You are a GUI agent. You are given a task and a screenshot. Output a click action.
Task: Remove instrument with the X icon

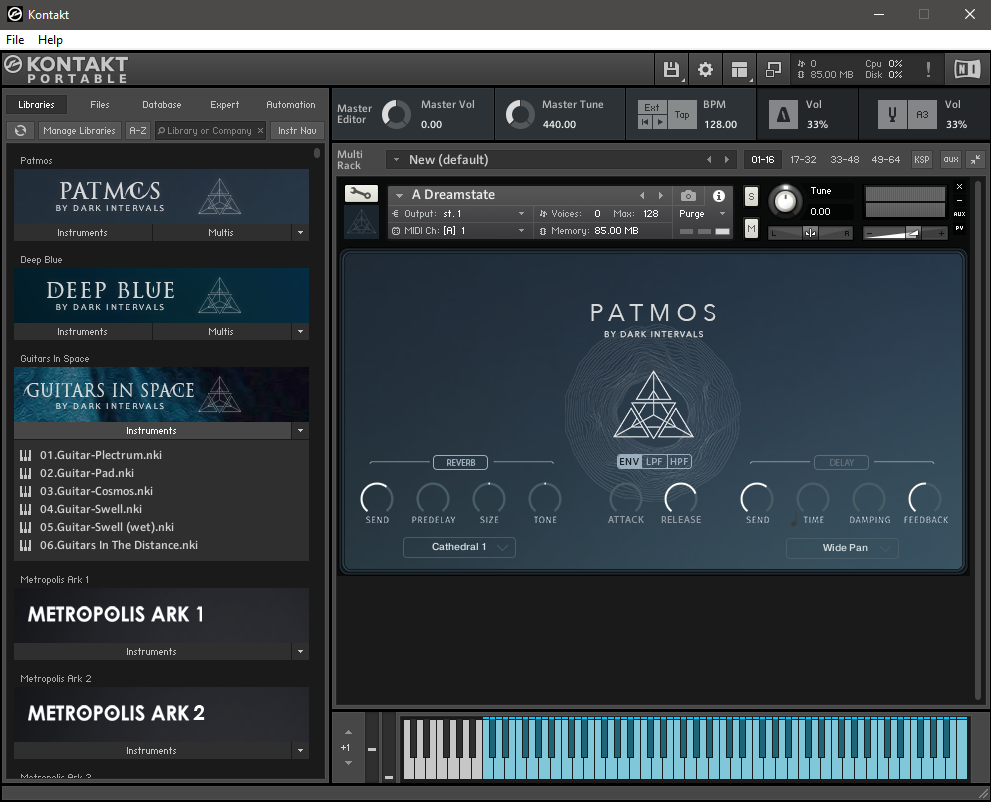click(959, 187)
